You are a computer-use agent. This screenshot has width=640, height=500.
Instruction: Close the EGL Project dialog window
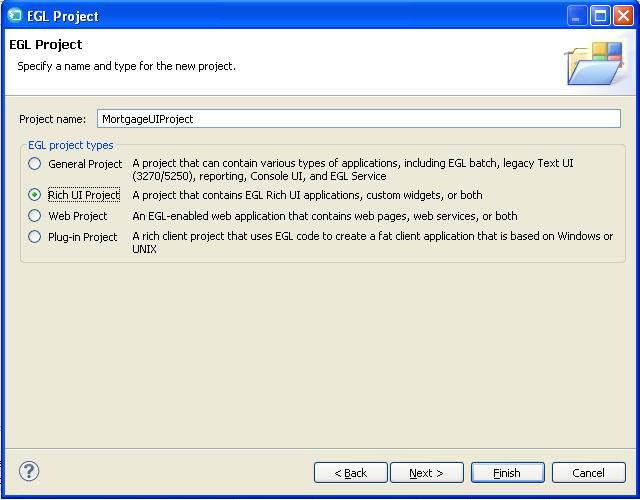coord(623,16)
